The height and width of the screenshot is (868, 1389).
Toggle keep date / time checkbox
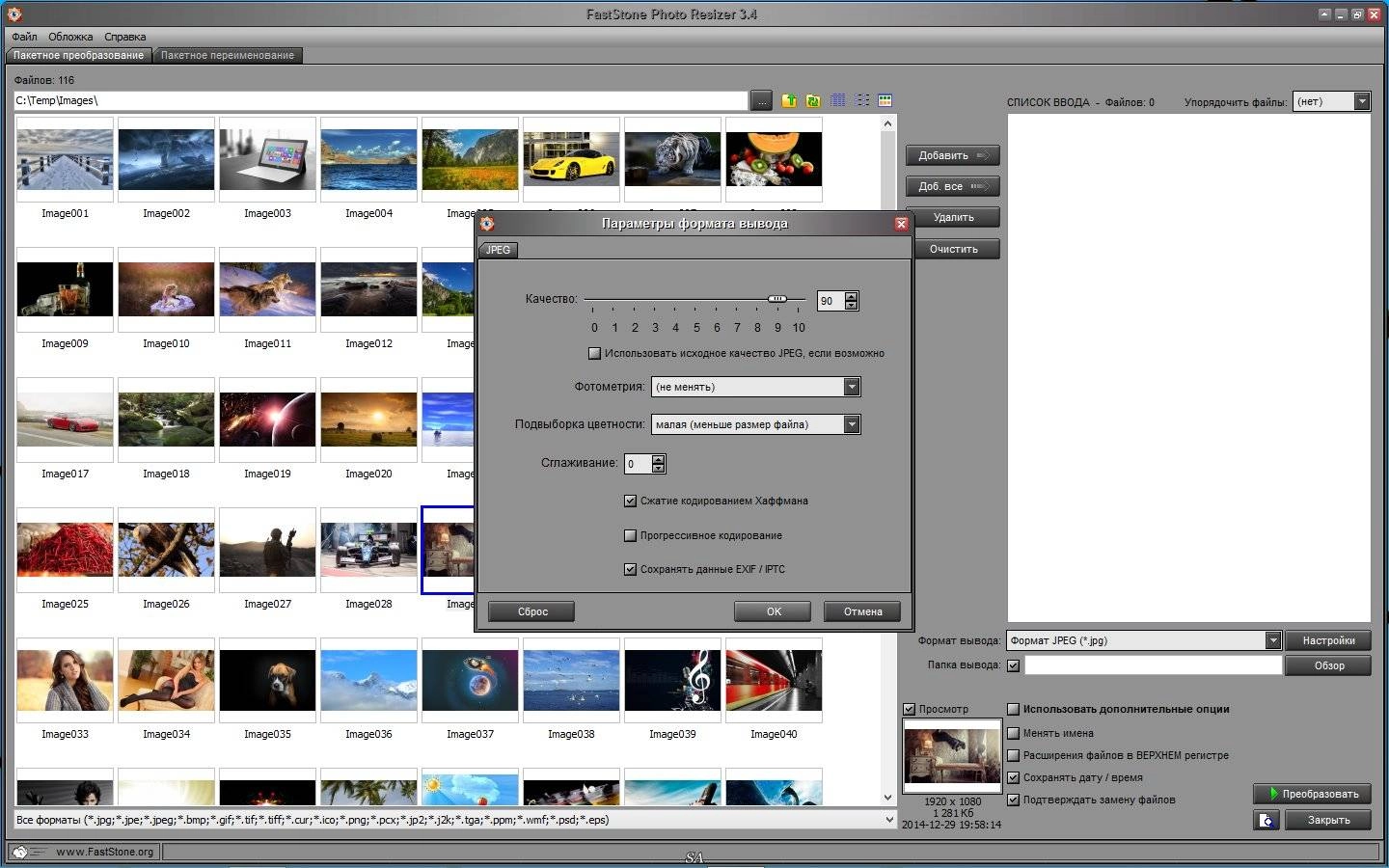(1013, 777)
